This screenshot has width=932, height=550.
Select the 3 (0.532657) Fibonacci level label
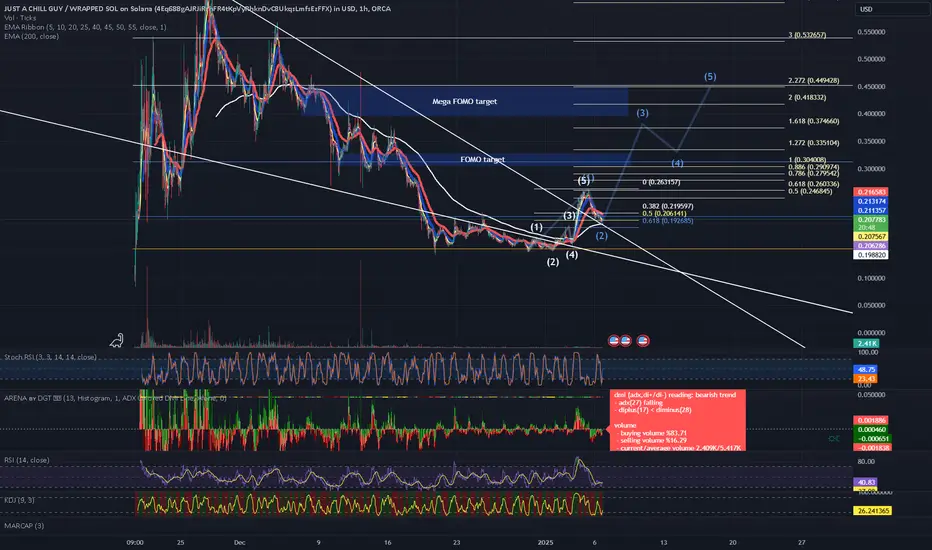point(807,35)
